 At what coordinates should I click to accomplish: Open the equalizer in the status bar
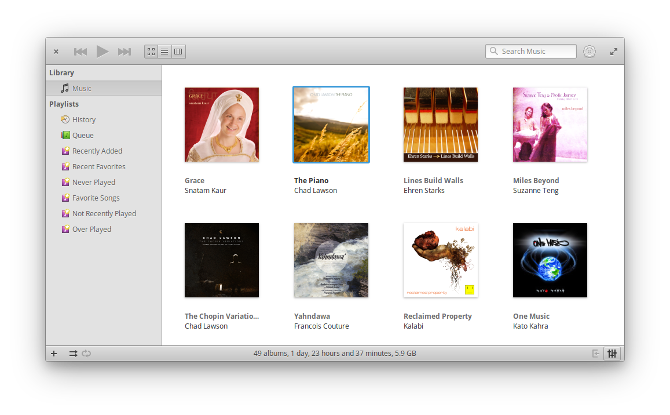click(x=612, y=353)
